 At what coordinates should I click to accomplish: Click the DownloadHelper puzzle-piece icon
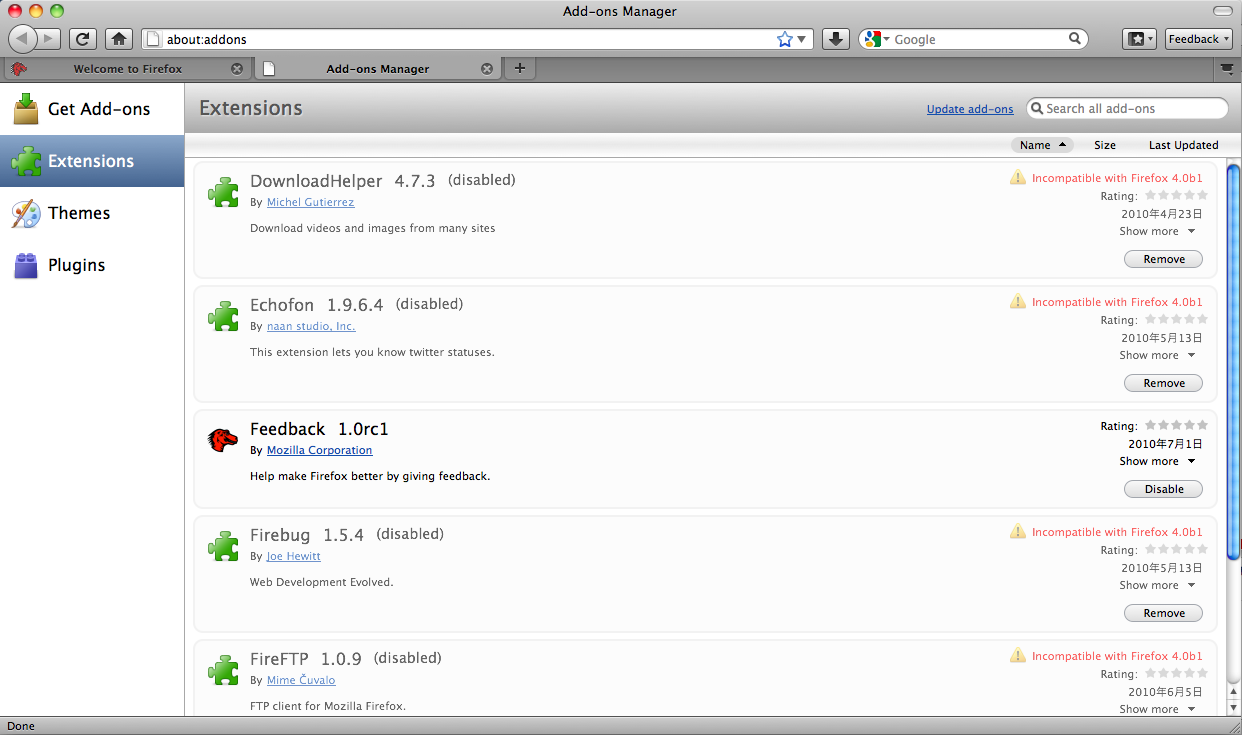click(223, 192)
